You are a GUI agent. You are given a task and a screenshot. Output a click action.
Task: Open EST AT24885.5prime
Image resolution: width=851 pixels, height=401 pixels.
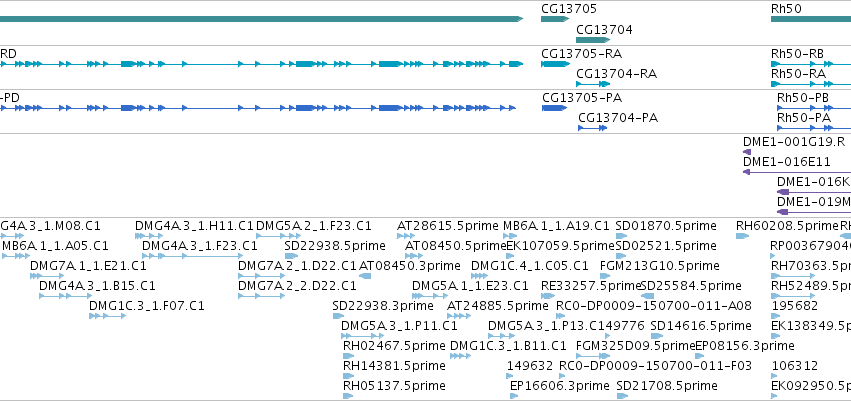point(459,316)
